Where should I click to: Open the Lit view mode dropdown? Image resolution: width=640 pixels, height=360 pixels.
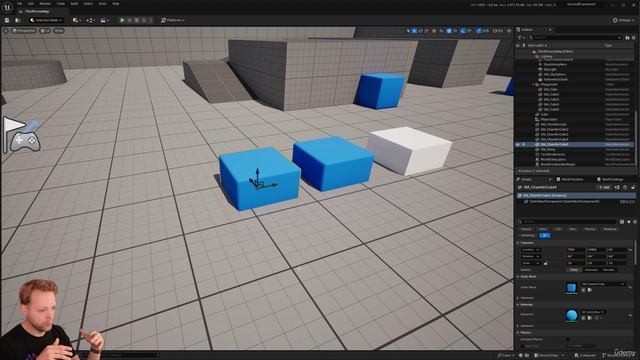coord(45,31)
